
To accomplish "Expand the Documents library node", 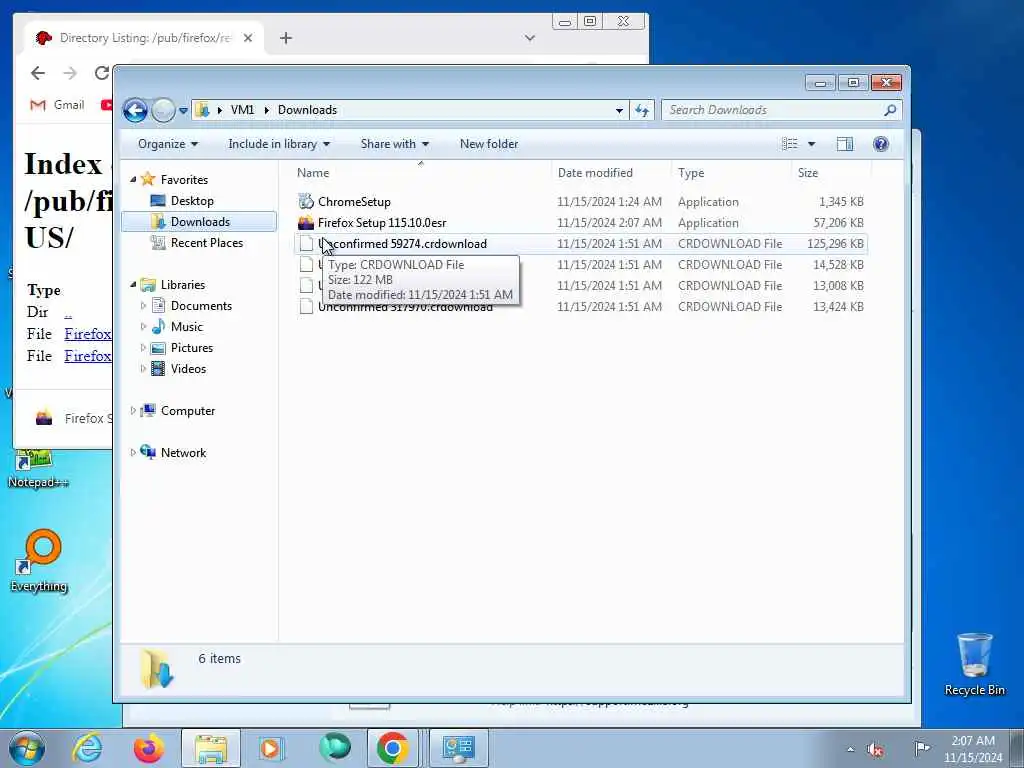I will click(143, 306).
